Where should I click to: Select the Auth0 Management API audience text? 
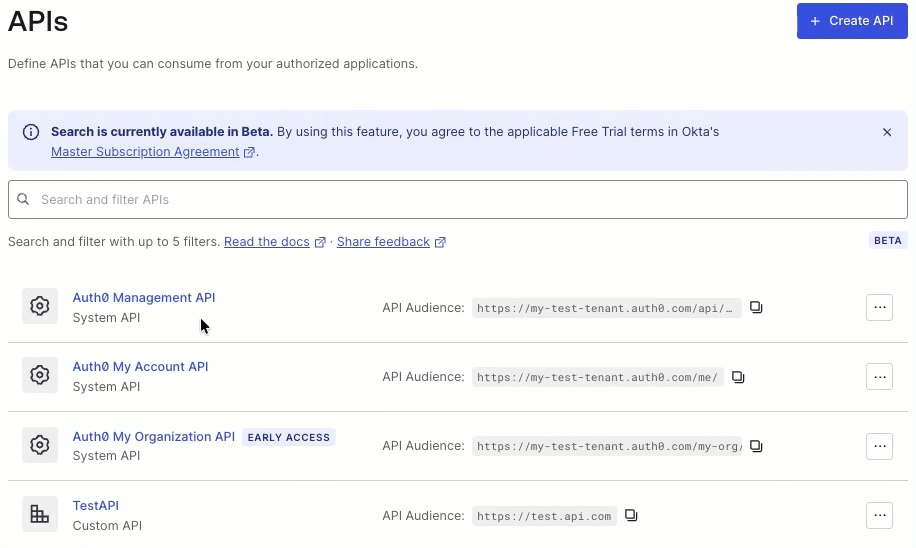[606, 308]
